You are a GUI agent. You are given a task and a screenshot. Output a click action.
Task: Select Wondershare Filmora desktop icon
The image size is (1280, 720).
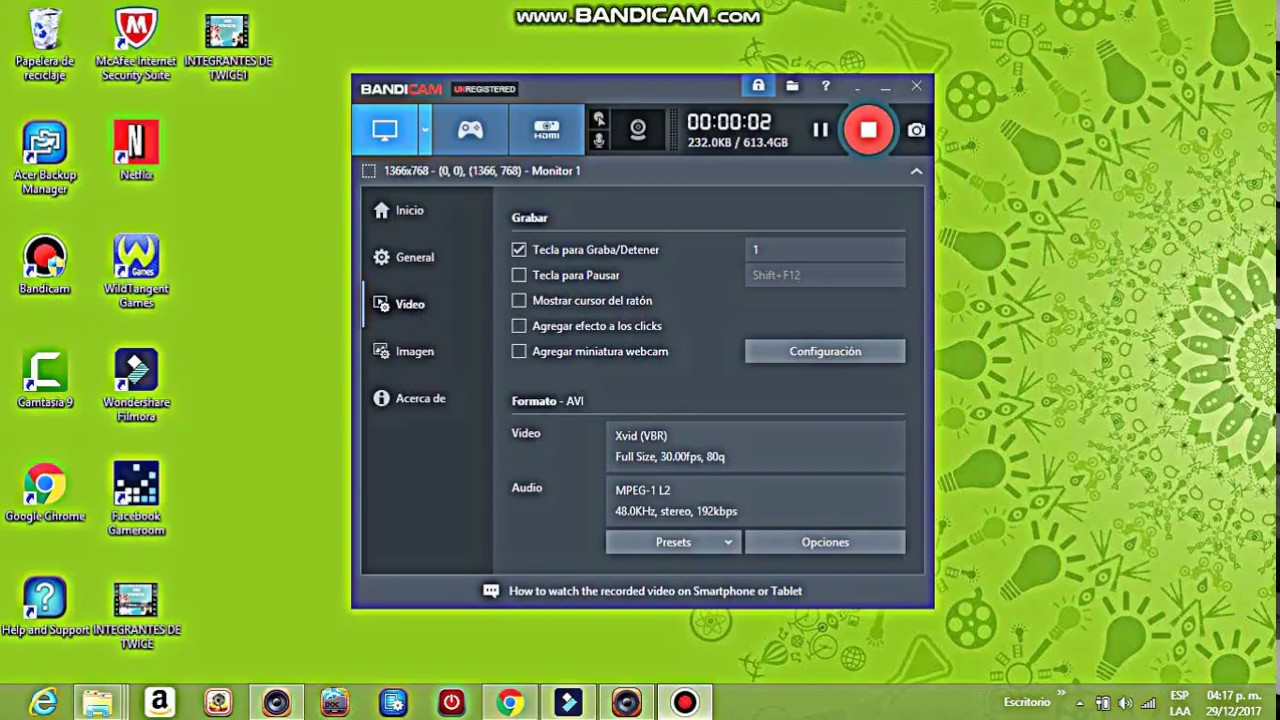point(136,386)
